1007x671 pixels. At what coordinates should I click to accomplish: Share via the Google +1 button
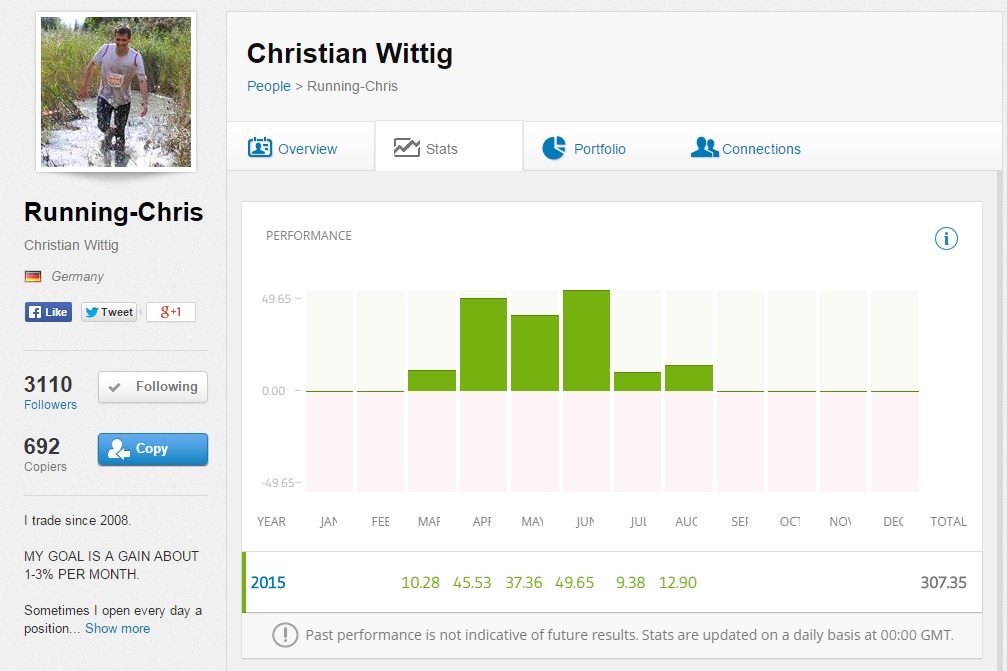tap(171, 312)
